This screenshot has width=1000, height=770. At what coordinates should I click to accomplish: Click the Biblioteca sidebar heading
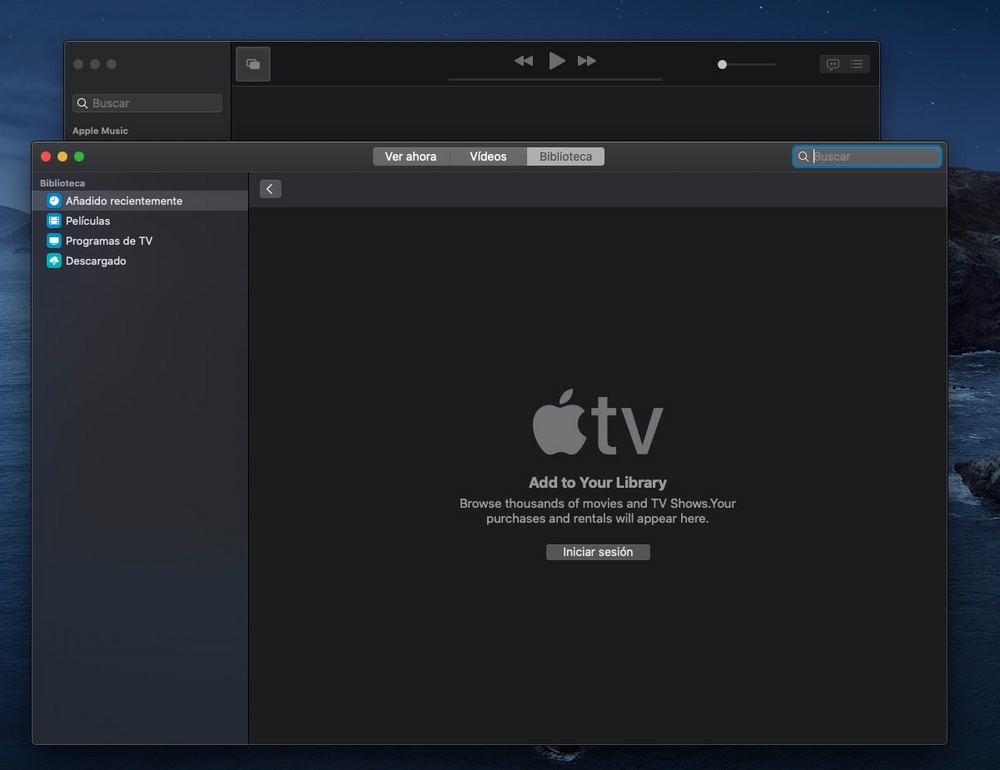(x=62, y=182)
